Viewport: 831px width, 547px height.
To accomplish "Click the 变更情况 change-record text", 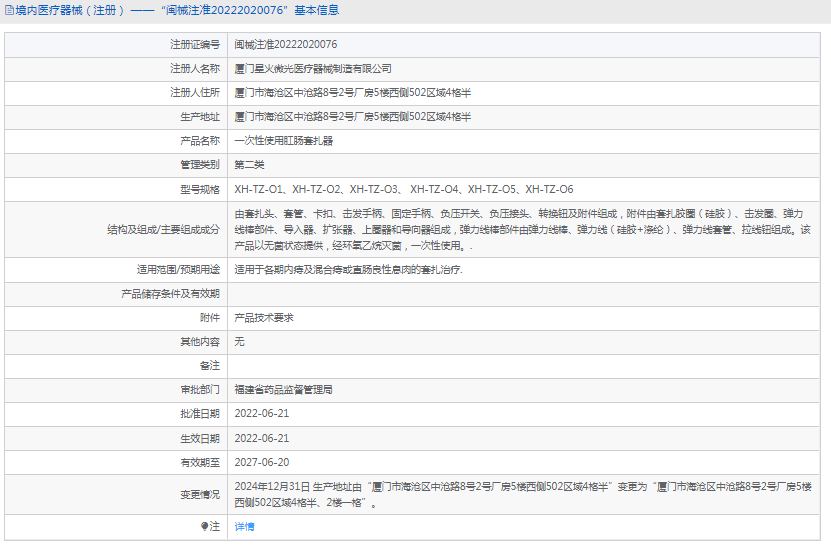I will 523,495.
